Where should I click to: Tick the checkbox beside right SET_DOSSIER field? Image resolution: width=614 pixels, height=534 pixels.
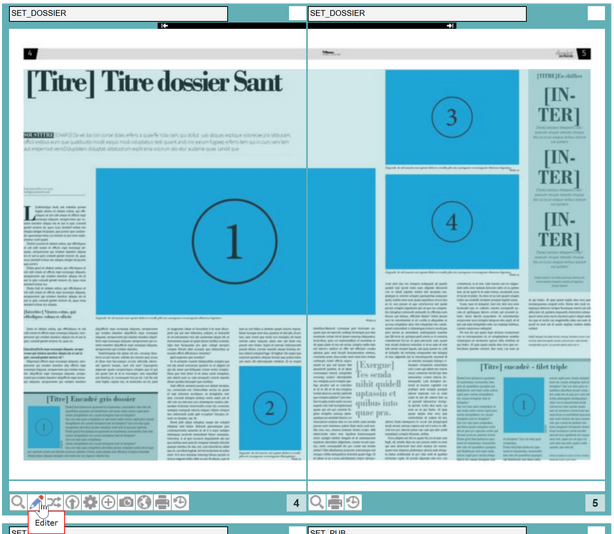590,13
